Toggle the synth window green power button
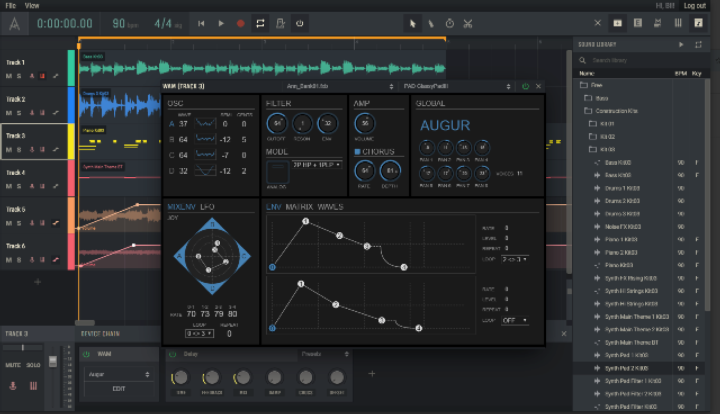The height and width of the screenshot is (414, 720). coord(525,86)
